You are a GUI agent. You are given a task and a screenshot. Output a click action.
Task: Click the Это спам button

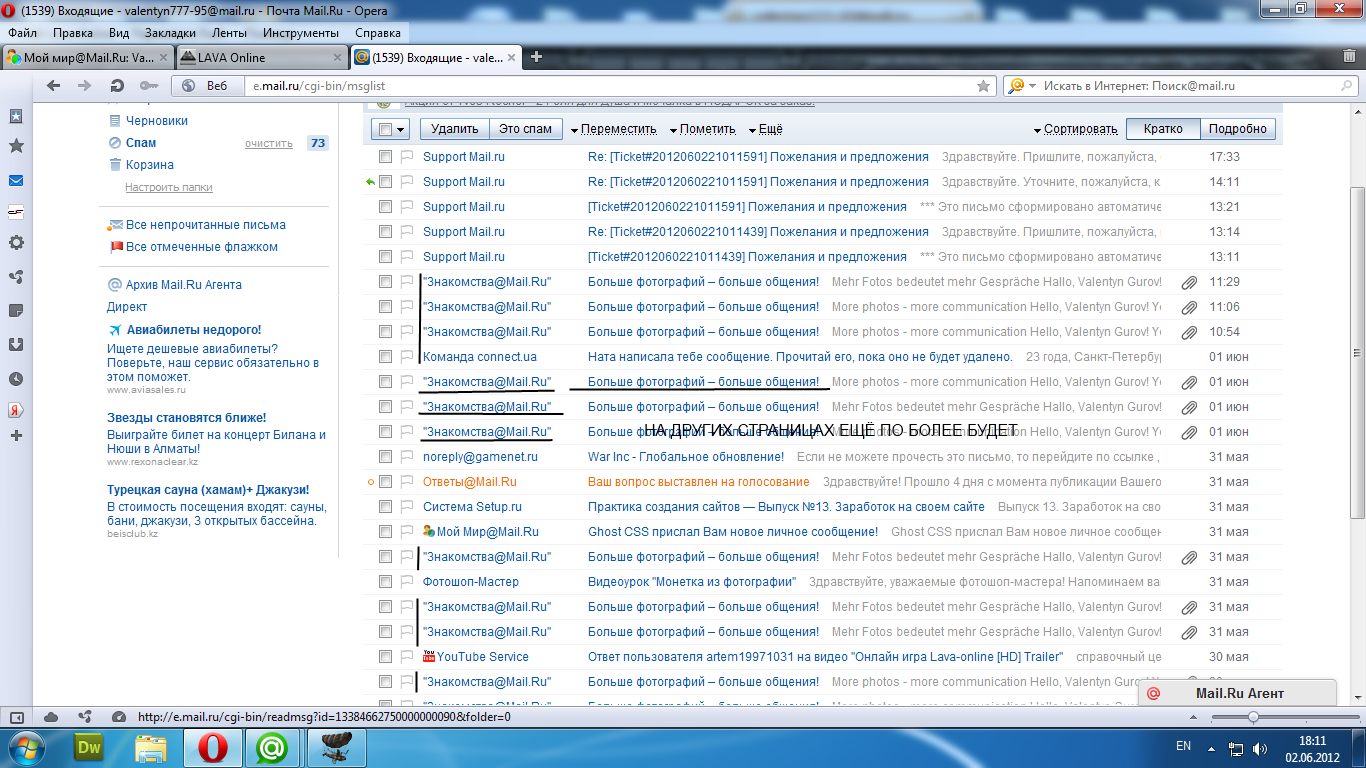pyautogui.click(x=525, y=129)
